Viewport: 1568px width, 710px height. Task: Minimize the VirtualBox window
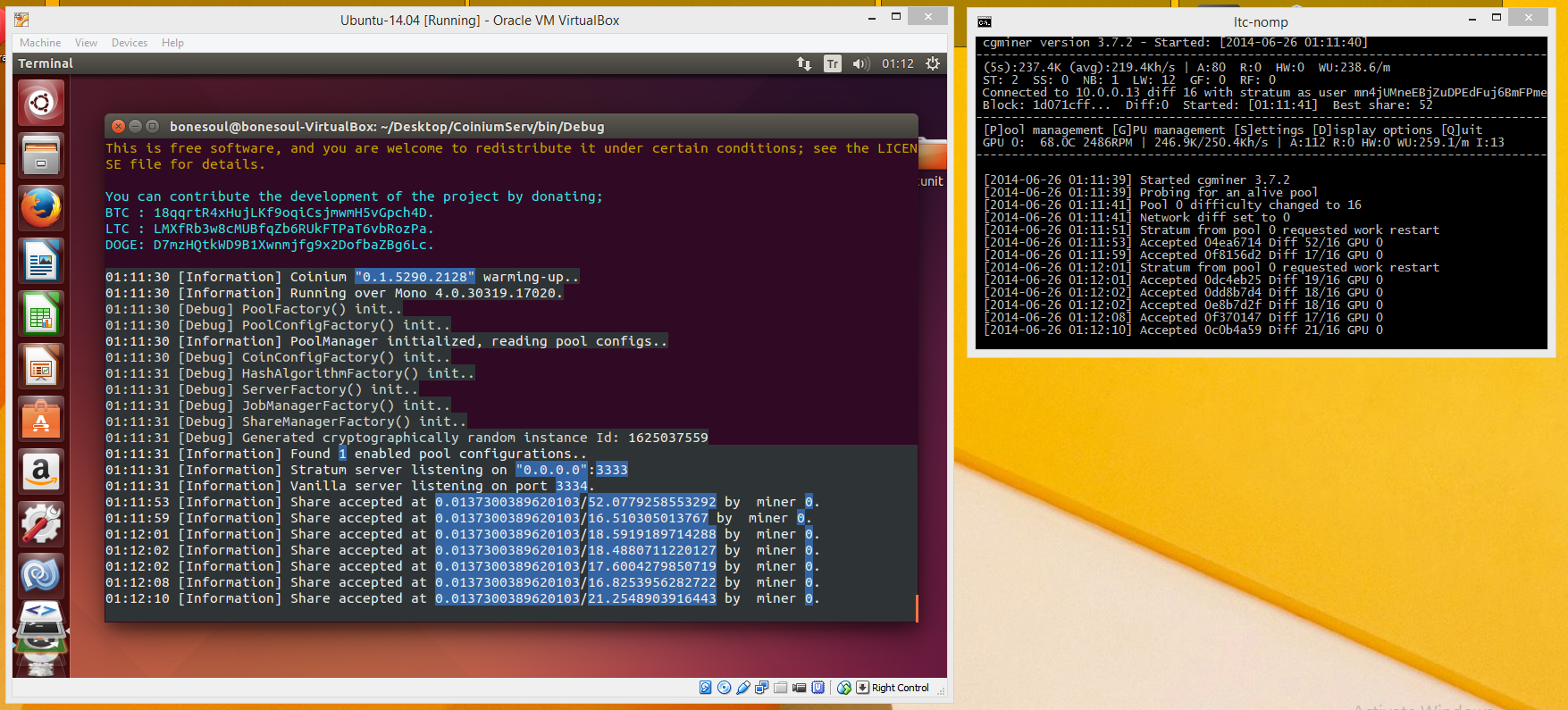872,18
